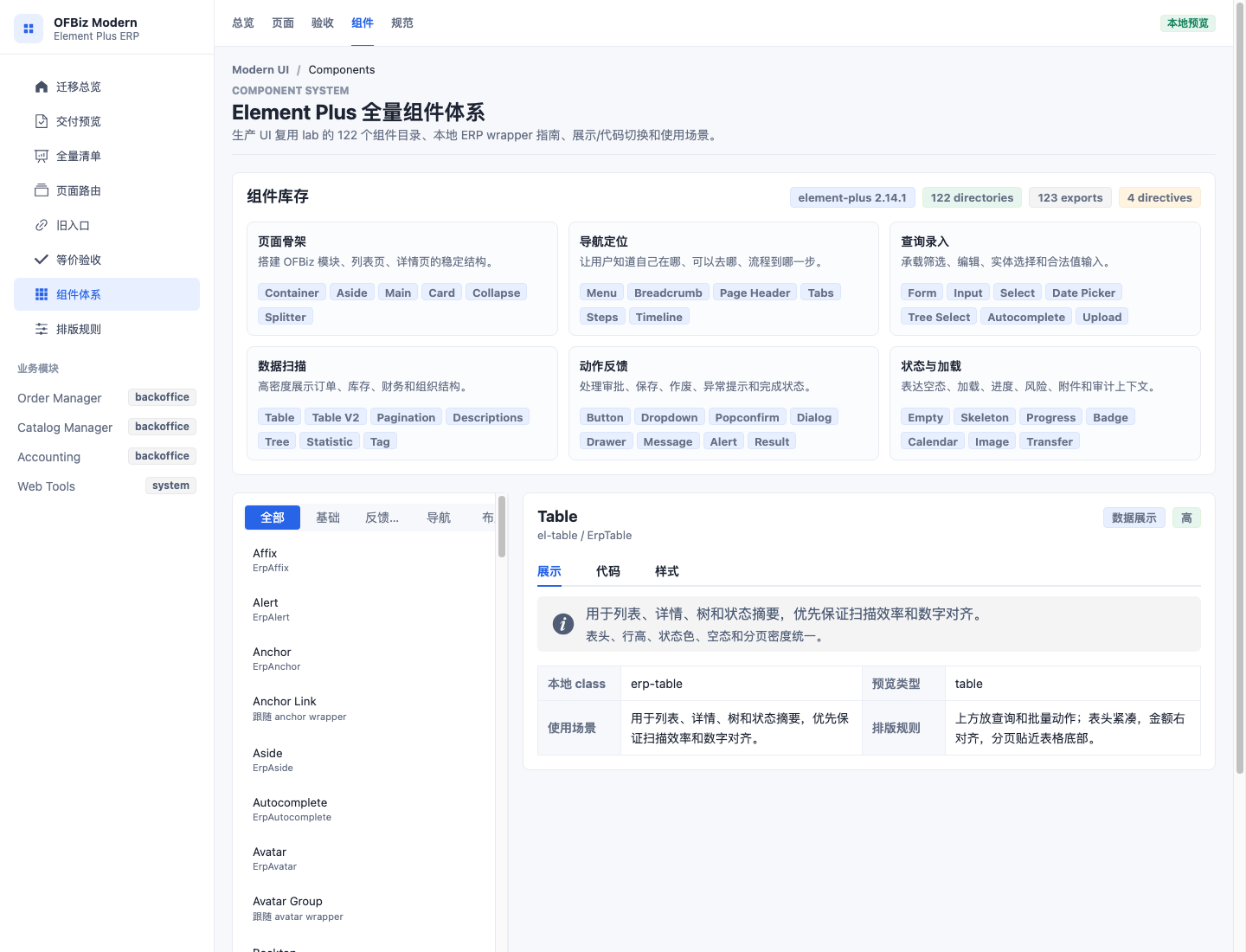Click the Timeline tag
Viewport: 1246px width, 952px height.
(x=659, y=317)
